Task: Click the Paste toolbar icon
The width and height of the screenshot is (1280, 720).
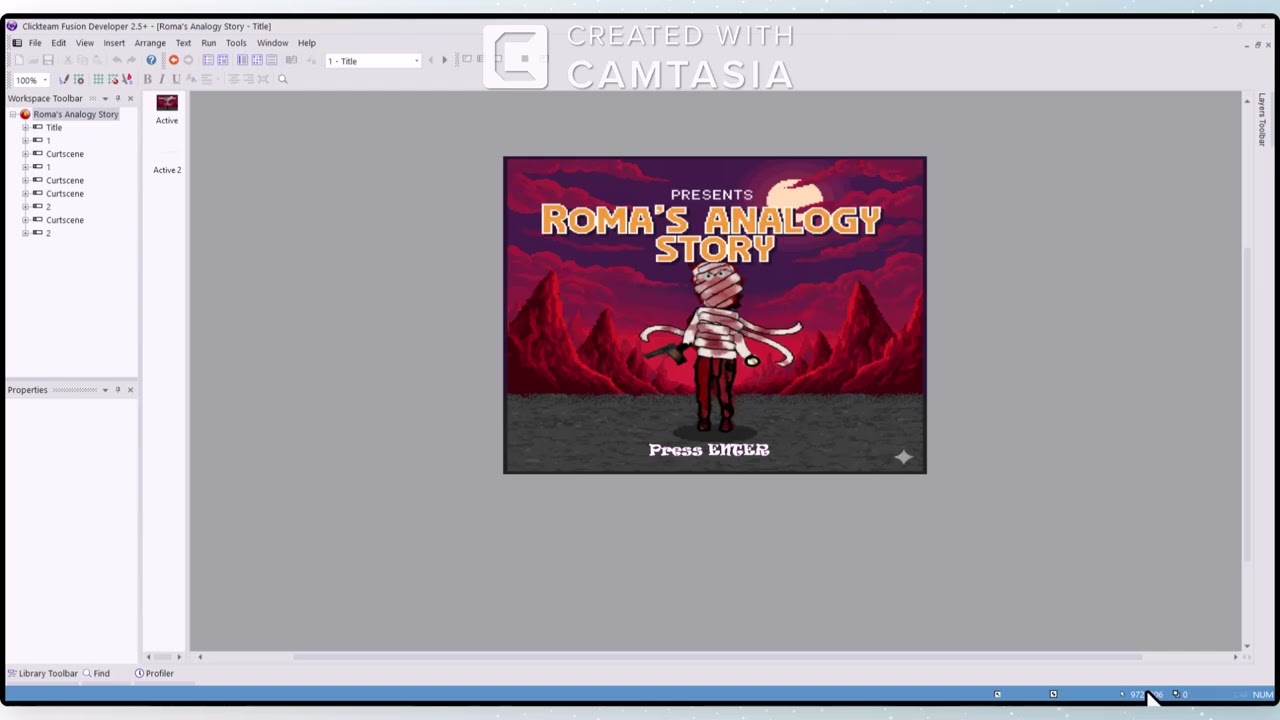Action: [x=97, y=61]
